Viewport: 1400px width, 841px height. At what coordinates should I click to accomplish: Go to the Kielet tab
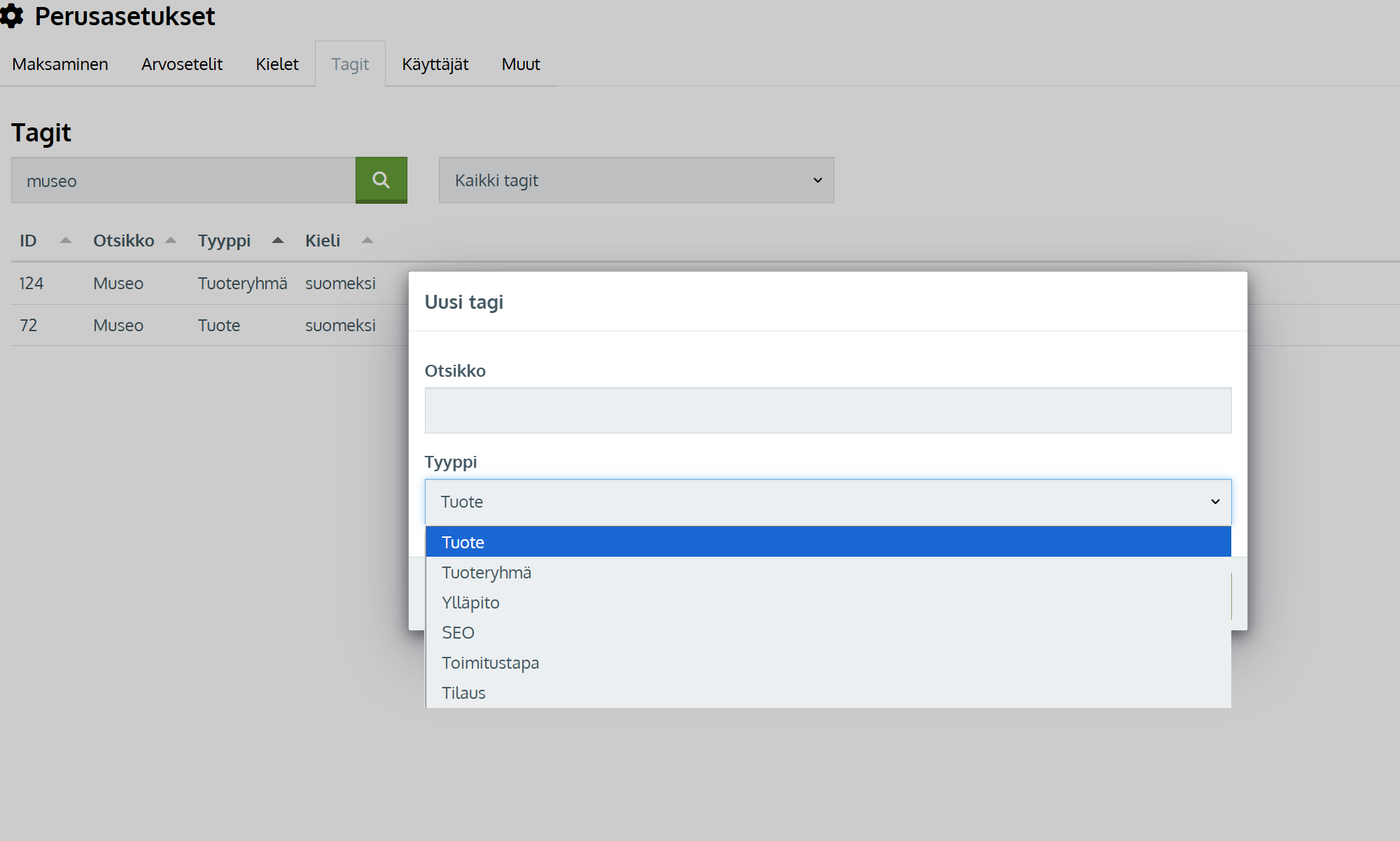pos(277,64)
